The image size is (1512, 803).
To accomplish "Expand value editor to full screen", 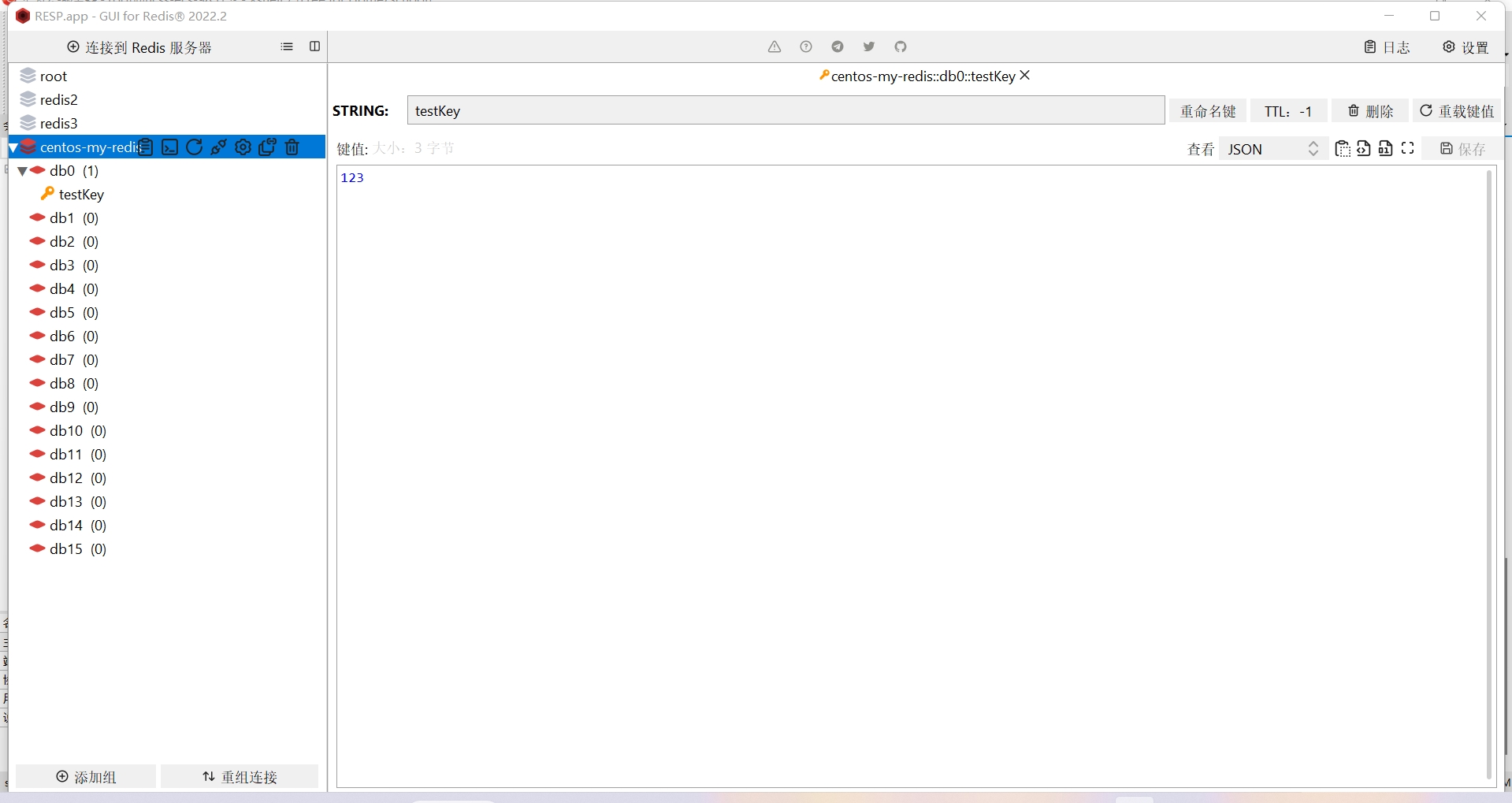I will point(1408,148).
